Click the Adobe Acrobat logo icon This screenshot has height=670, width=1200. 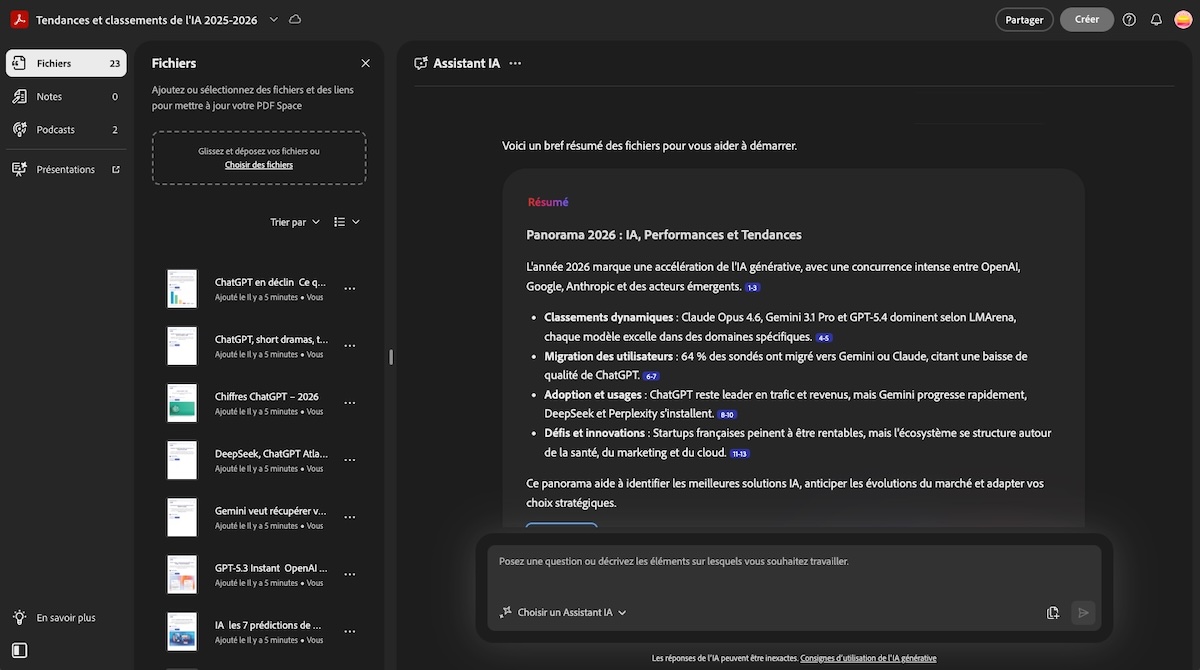18,20
